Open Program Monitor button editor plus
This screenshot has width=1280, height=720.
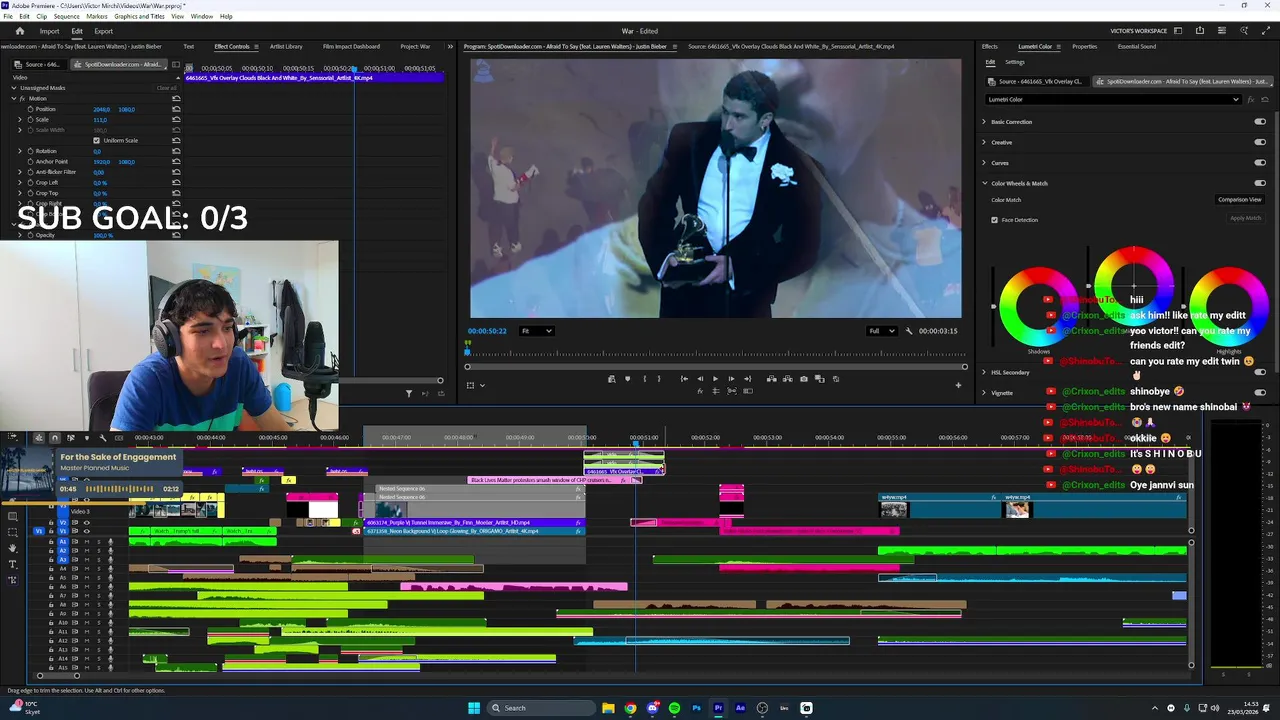[958, 385]
